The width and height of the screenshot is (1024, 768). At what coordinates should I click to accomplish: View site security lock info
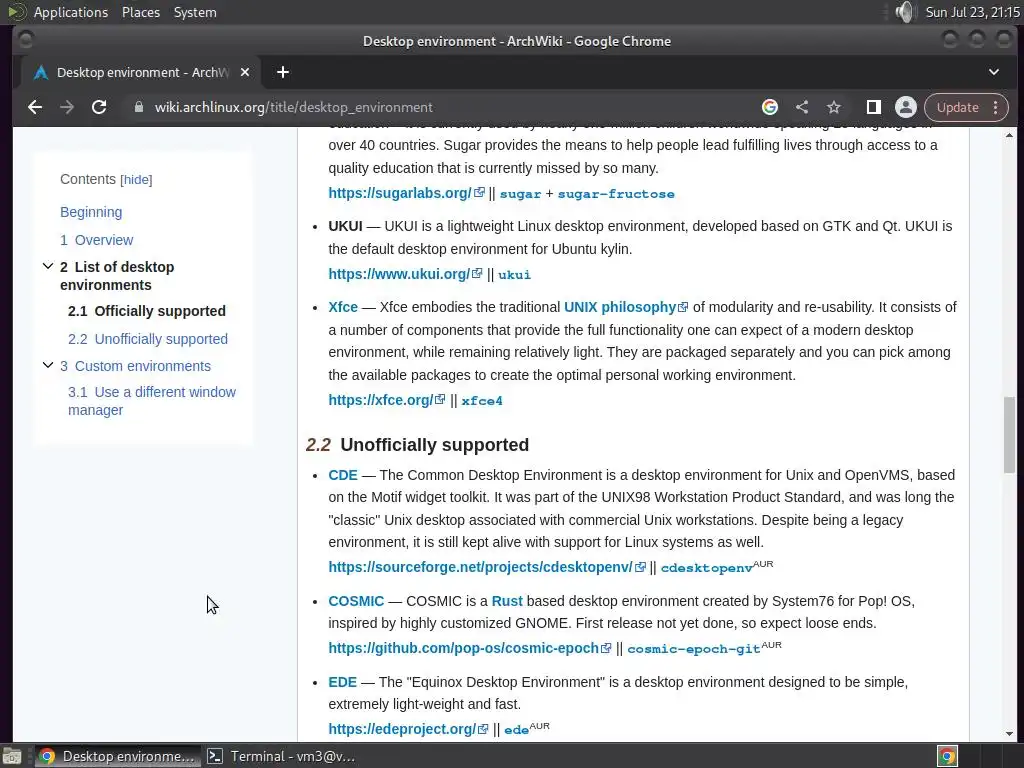[138, 107]
